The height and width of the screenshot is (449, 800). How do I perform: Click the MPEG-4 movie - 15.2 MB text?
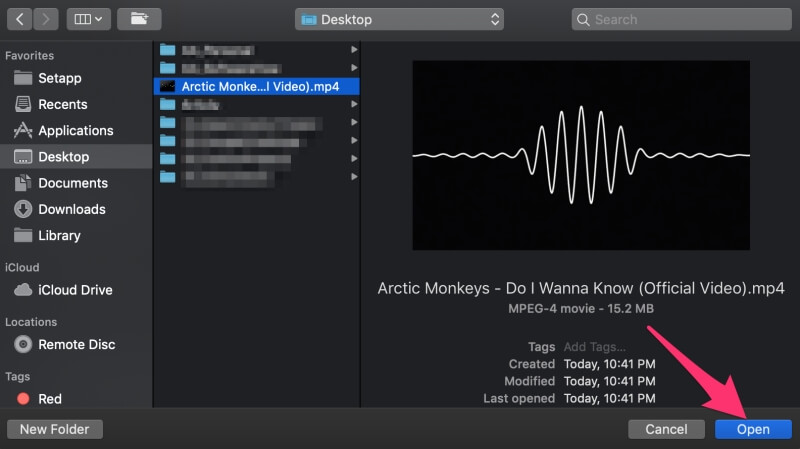[581, 309]
